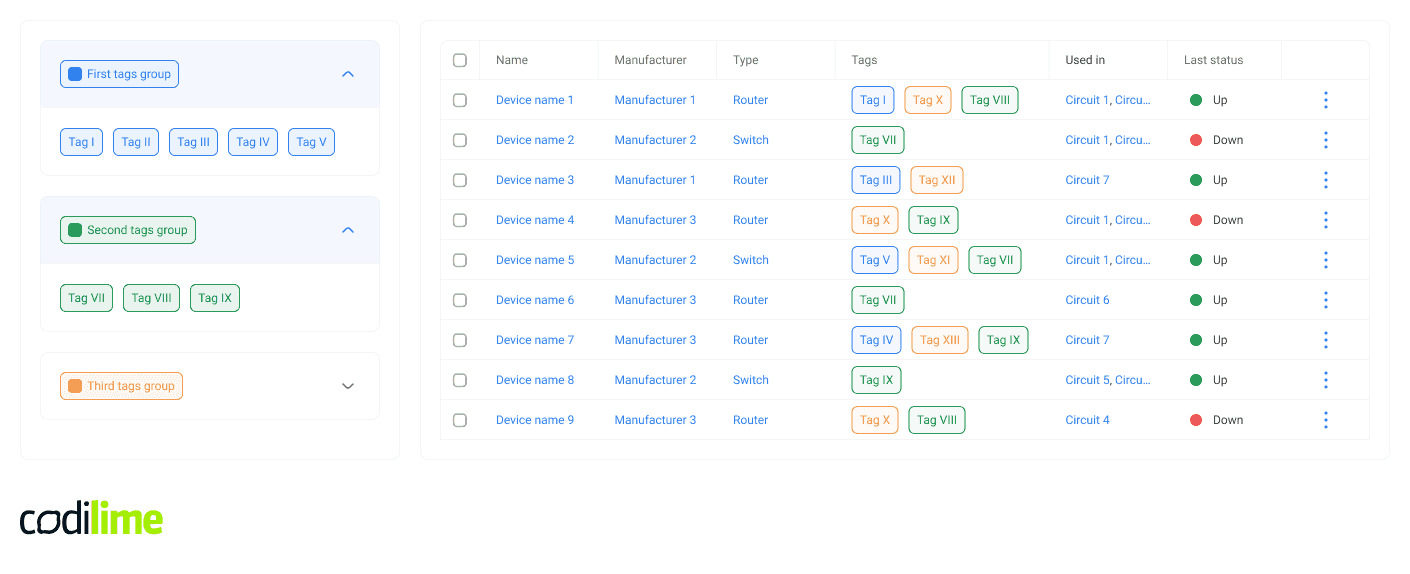This screenshot has width=1410, height=574.
Task: Check the box for Device name 6
Action: [x=460, y=300]
